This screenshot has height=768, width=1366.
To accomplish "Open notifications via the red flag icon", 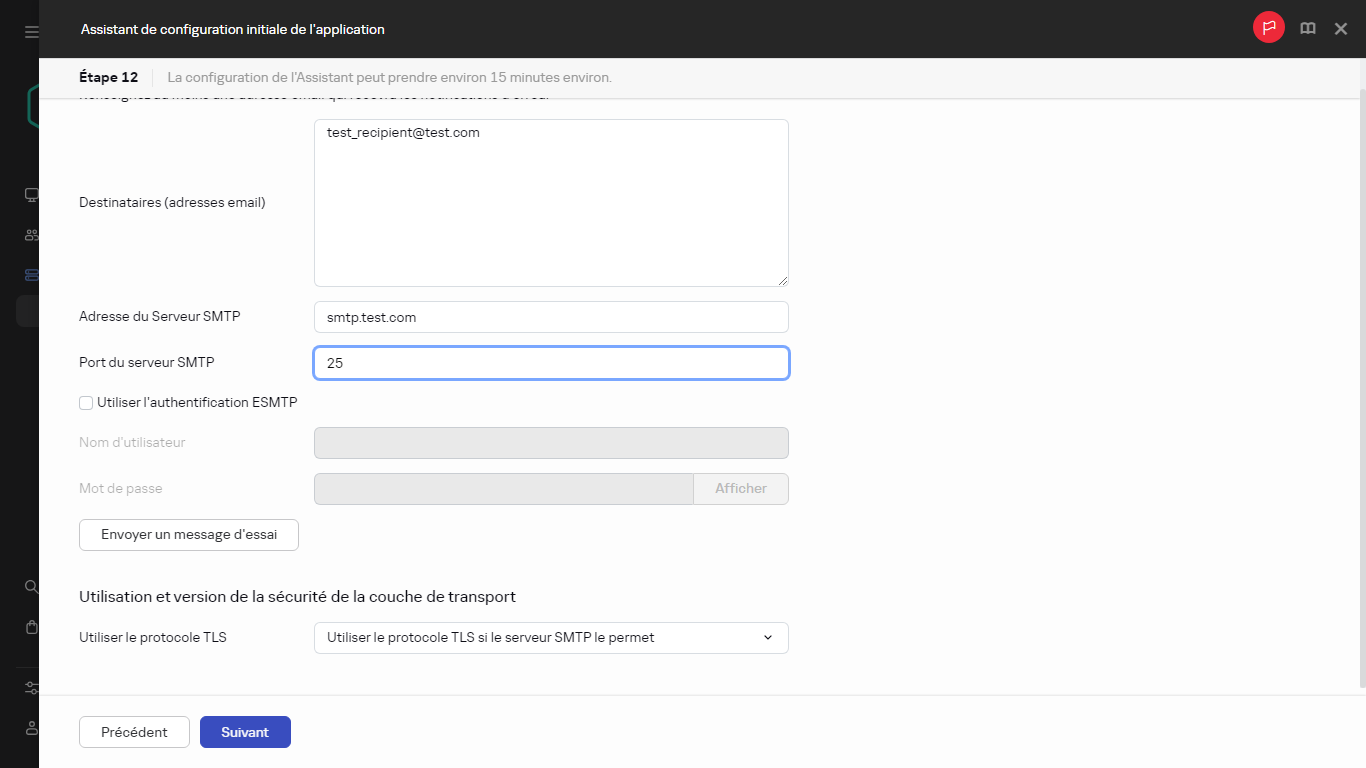I will point(1268,28).
